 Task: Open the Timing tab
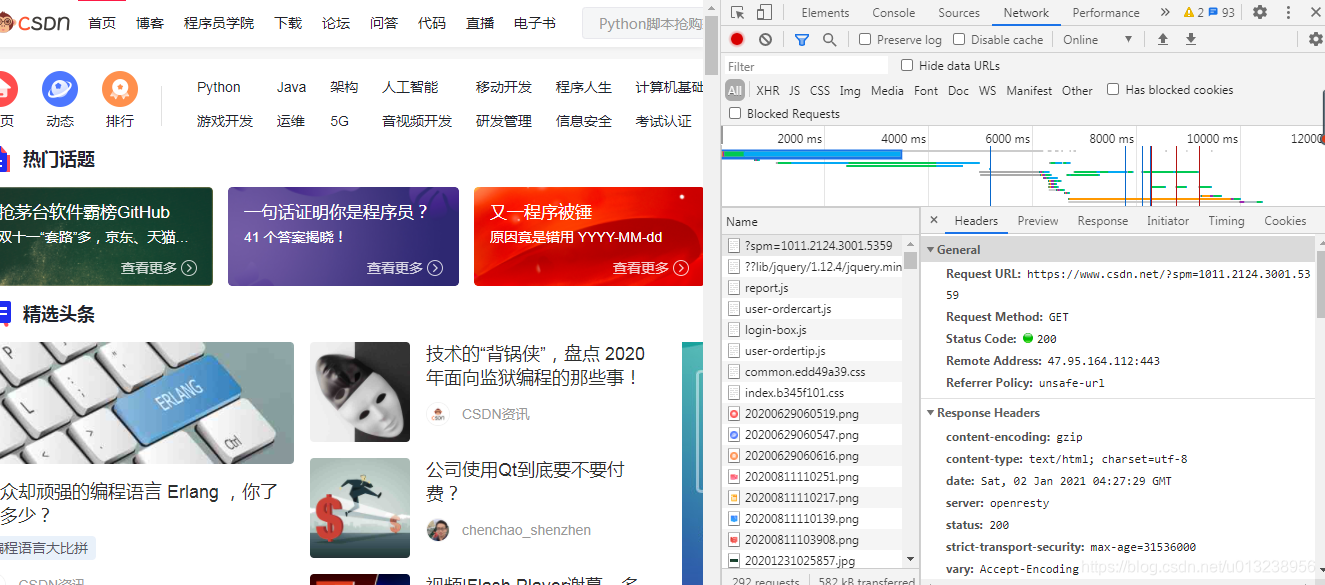point(1226,221)
